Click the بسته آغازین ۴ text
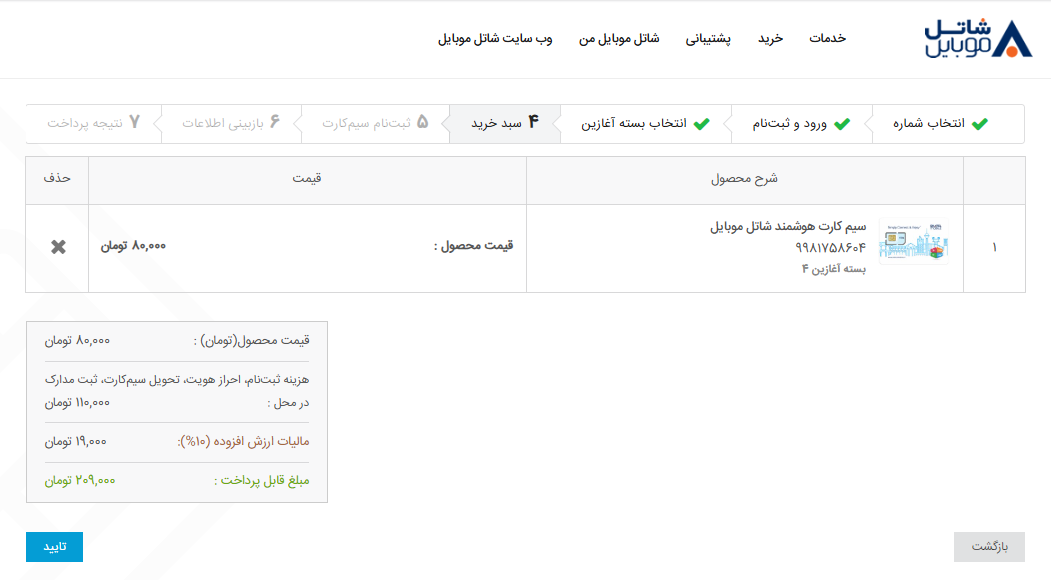 pyautogui.click(x=833, y=269)
